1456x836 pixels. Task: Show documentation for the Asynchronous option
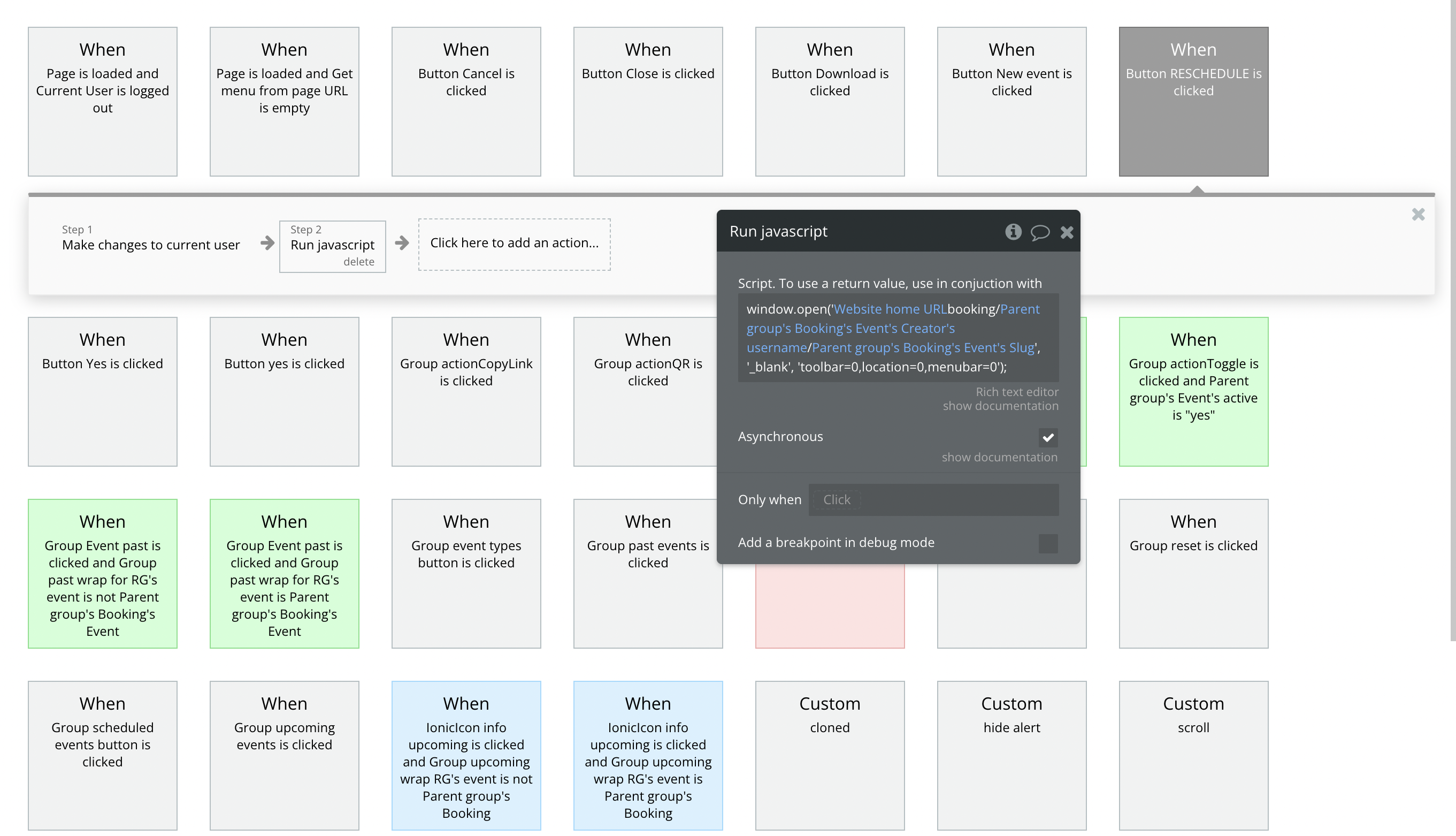click(x=999, y=457)
